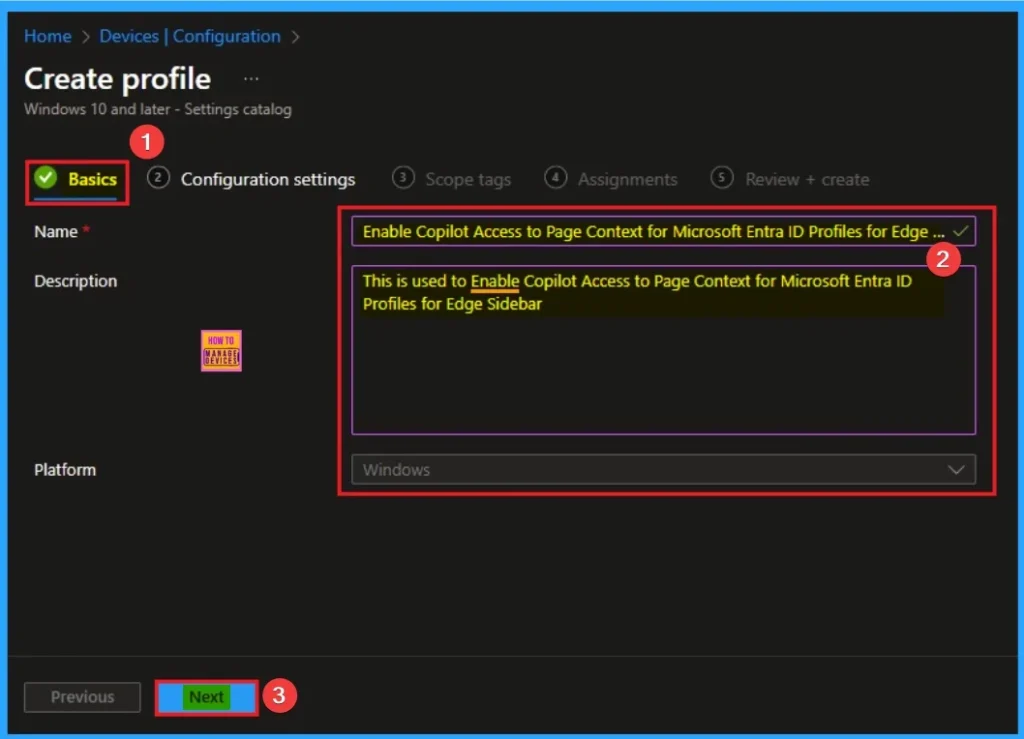Click the step 2 circle icon
Viewport: 1024px width, 739px height.
(x=157, y=178)
